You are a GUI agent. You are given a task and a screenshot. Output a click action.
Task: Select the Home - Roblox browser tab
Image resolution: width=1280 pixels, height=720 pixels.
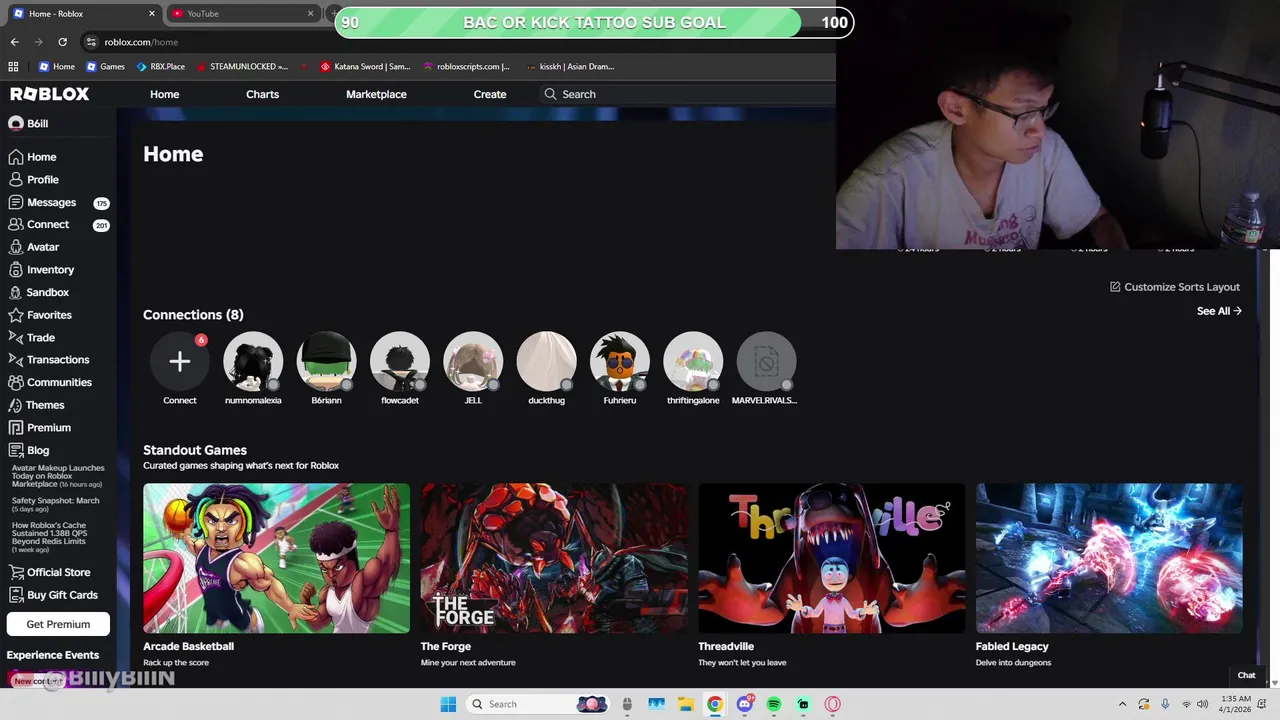(x=84, y=14)
